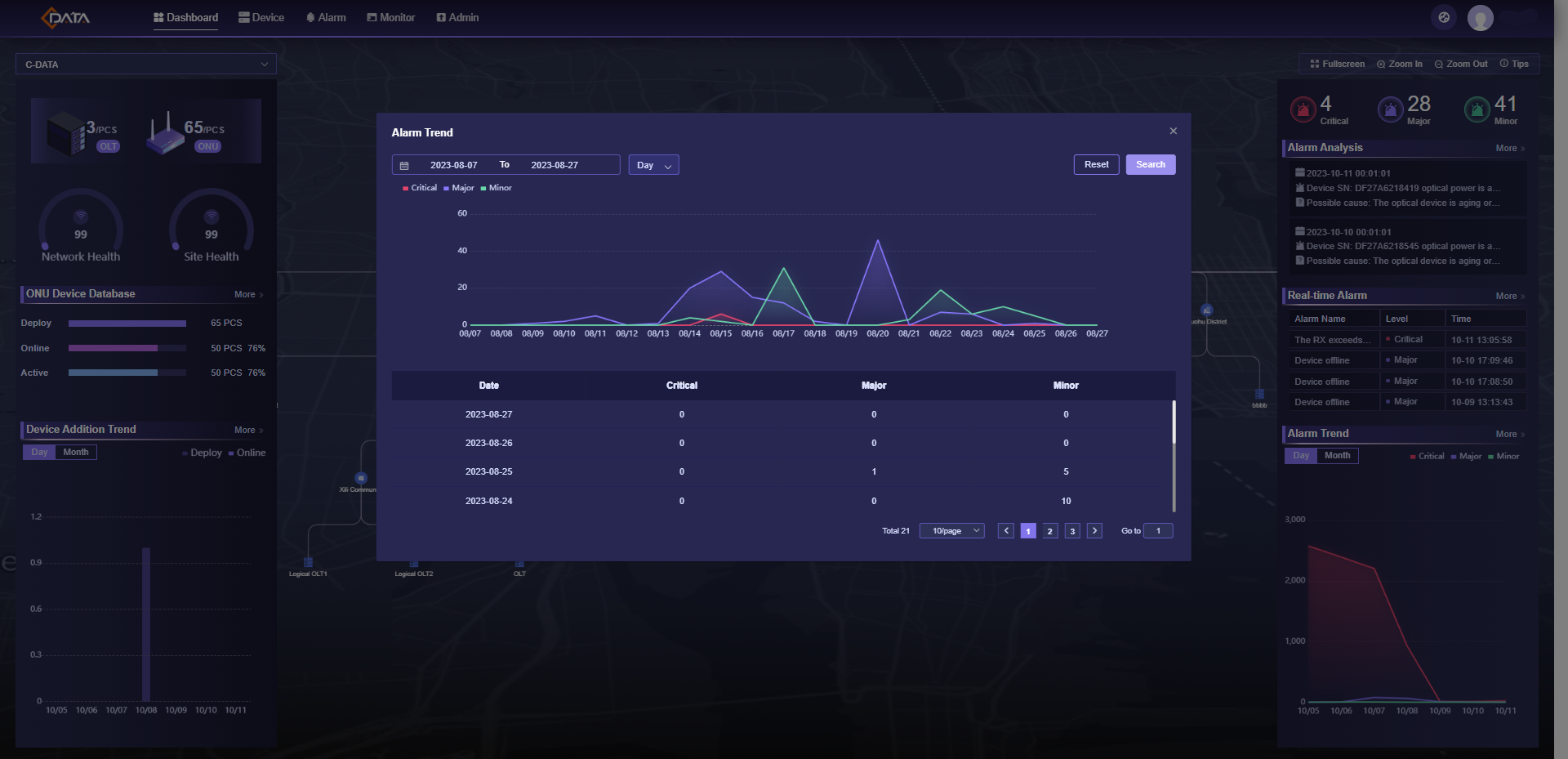The image size is (1568, 759).
Task: Click the Search button
Action: point(1151,164)
